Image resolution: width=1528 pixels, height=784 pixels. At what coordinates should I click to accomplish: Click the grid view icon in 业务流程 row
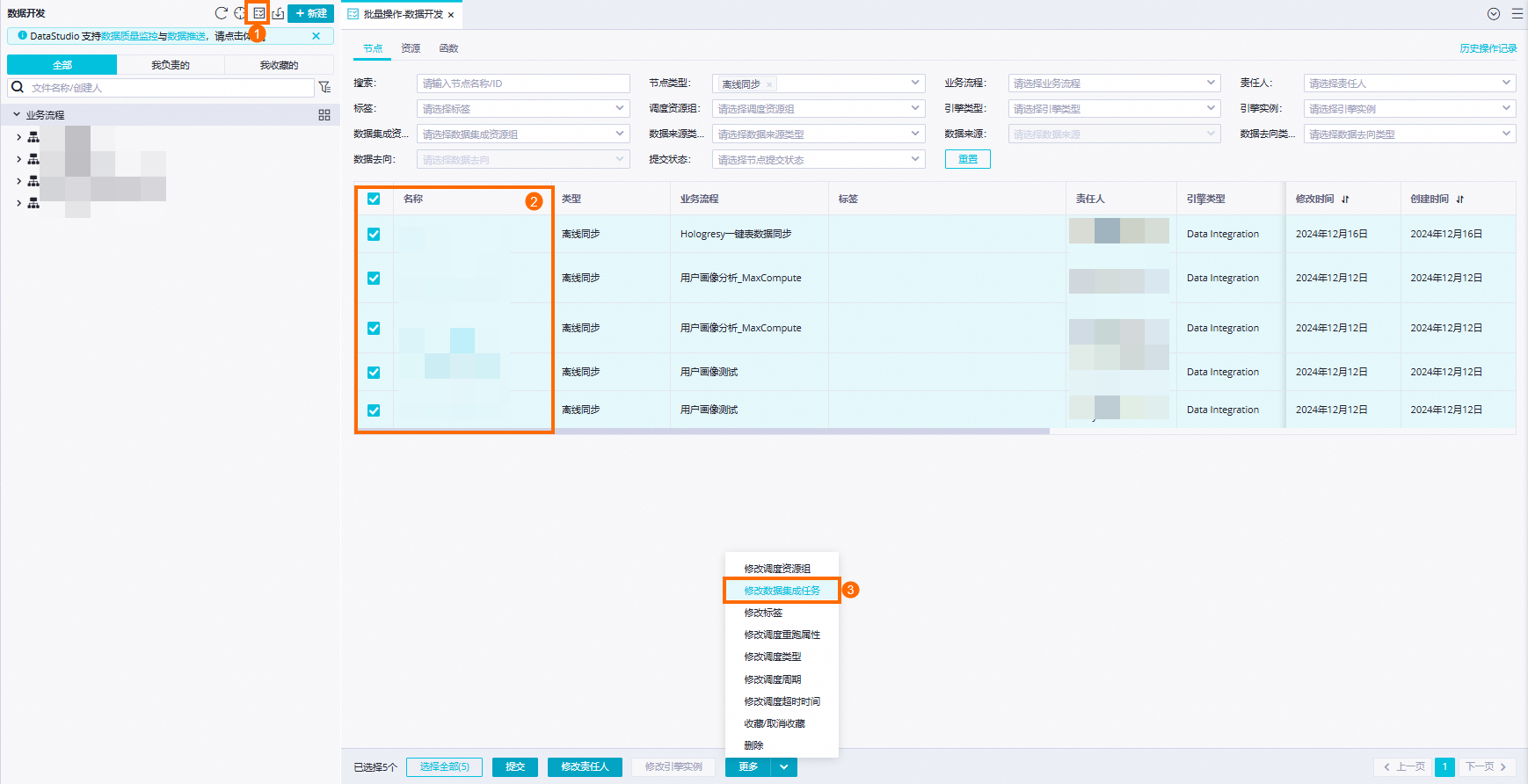pos(324,115)
